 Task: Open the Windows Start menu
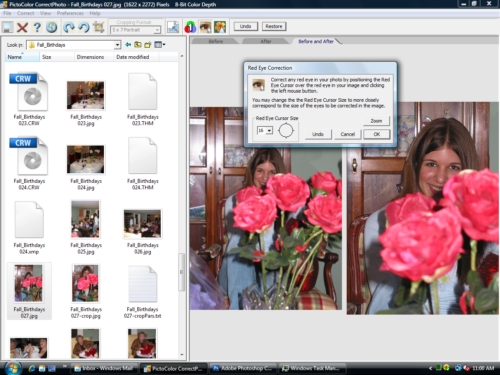[13, 368]
